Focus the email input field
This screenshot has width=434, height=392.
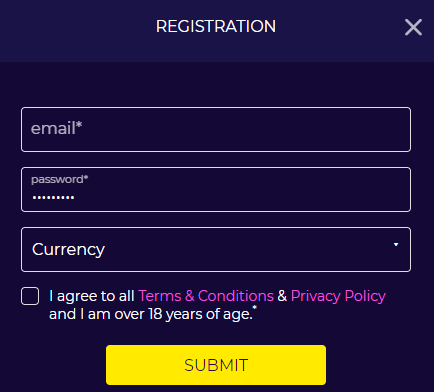(216, 129)
